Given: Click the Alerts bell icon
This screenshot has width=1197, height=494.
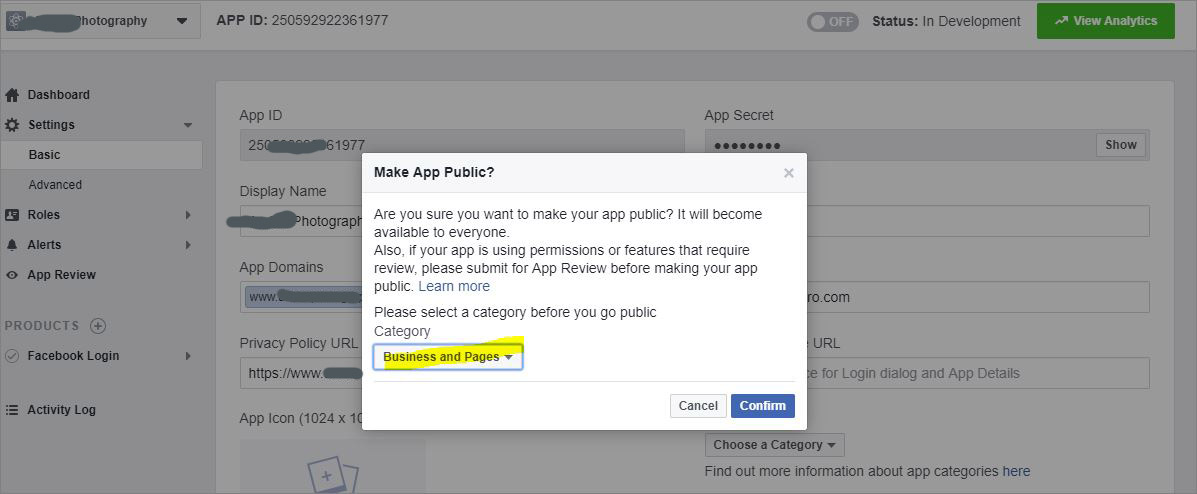Looking at the screenshot, I should tap(11, 245).
